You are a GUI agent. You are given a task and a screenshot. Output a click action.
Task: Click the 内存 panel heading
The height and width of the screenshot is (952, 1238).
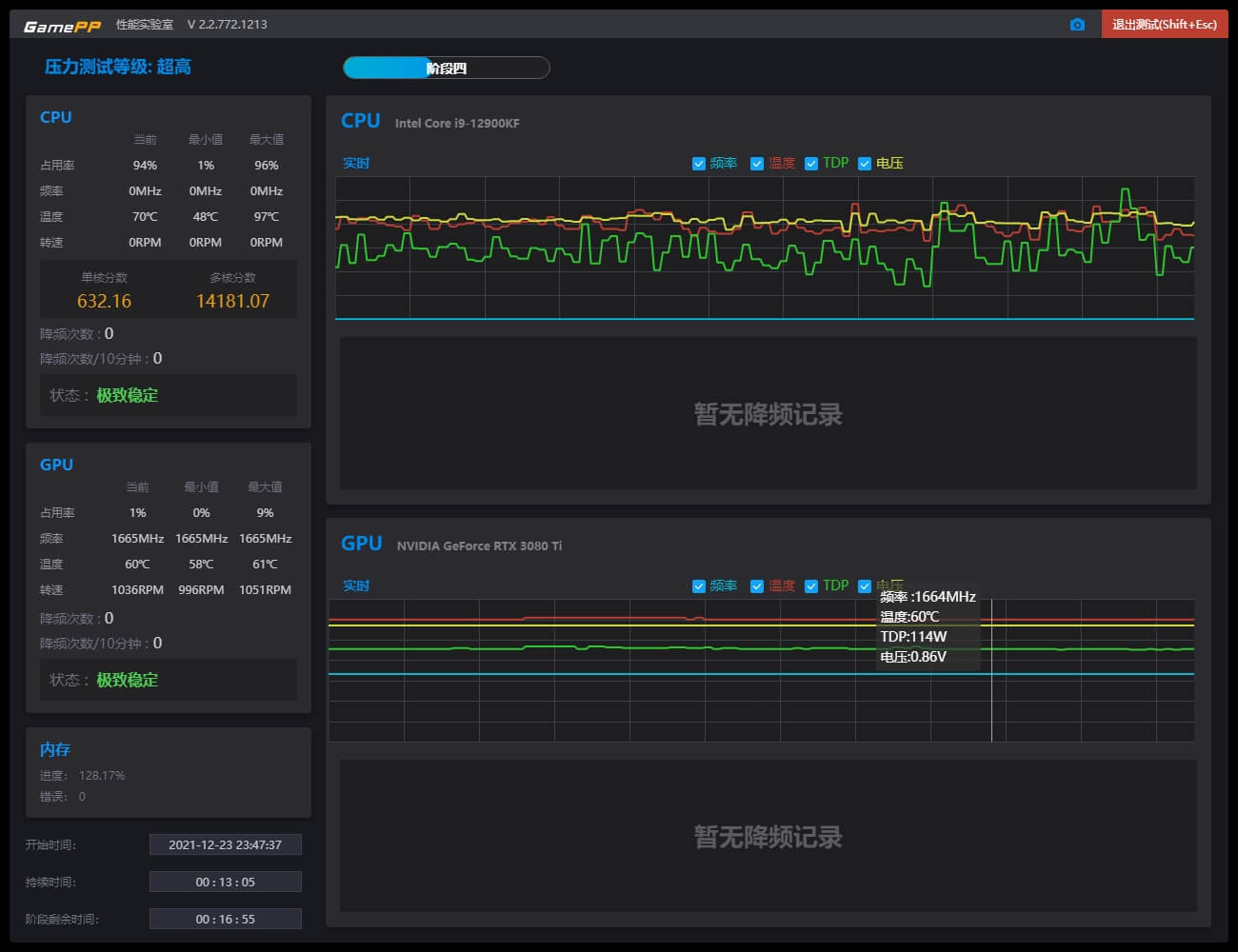pyautogui.click(x=55, y=749)
